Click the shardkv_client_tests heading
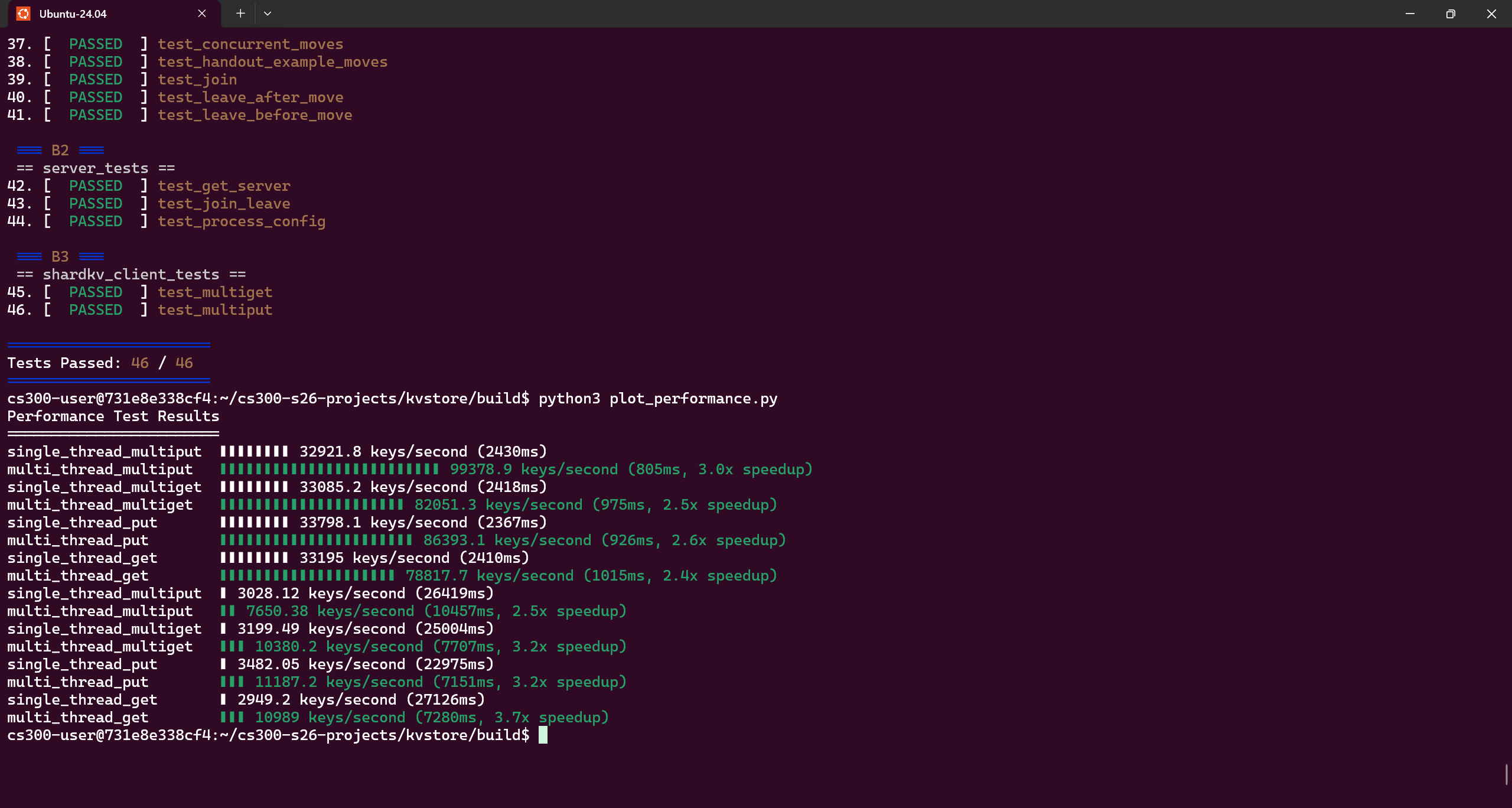This screenshot has height=808, width=1512. pyautogui.click(x=131, y=275)
